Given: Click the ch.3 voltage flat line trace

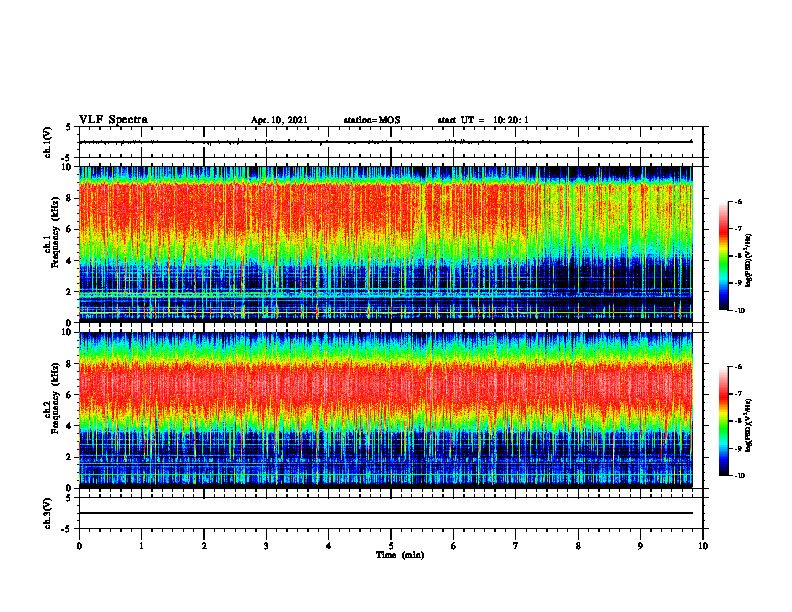Looking at the screenshot, I should (386, 513).
